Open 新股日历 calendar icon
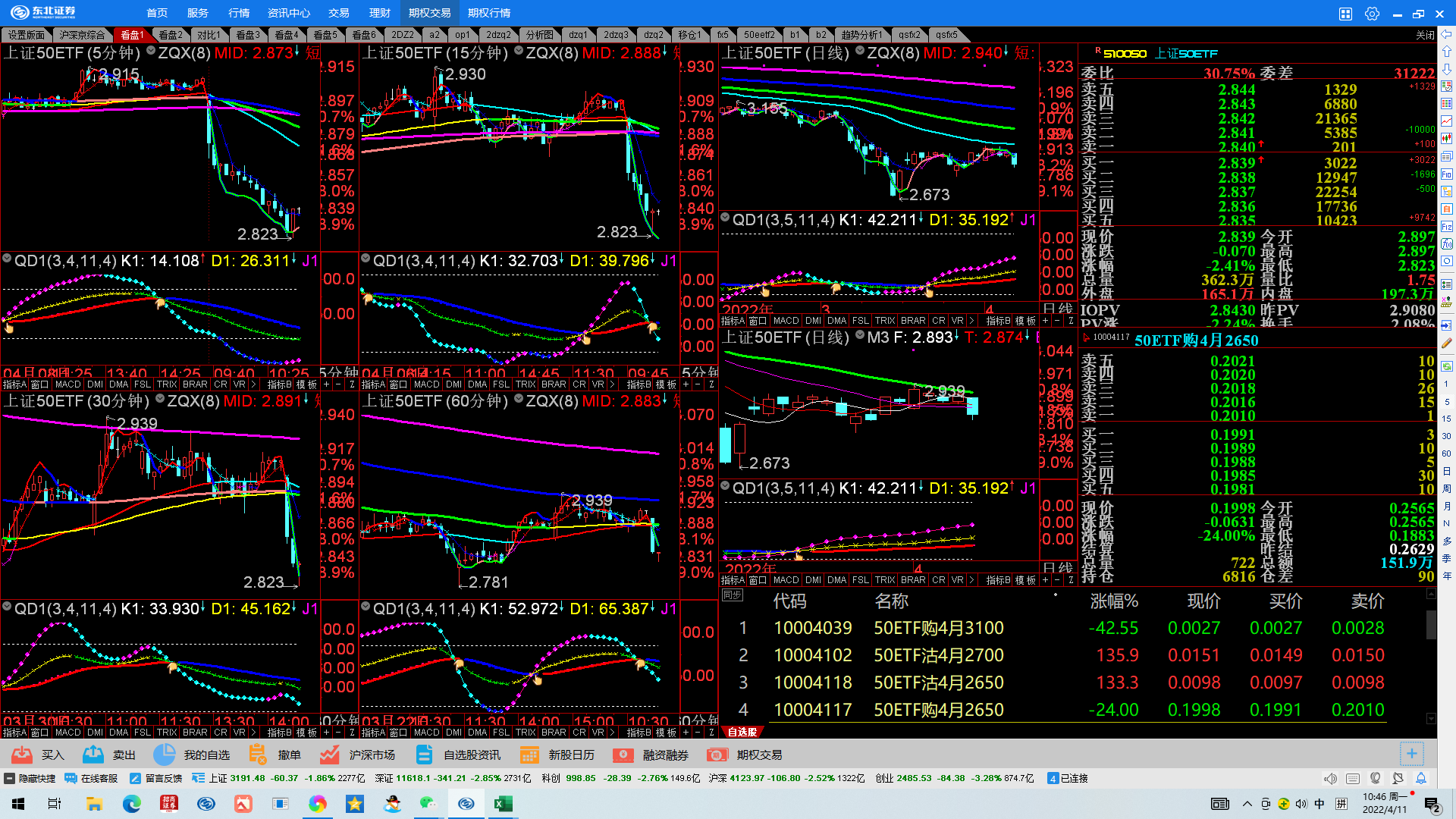 tap(529, 755)
